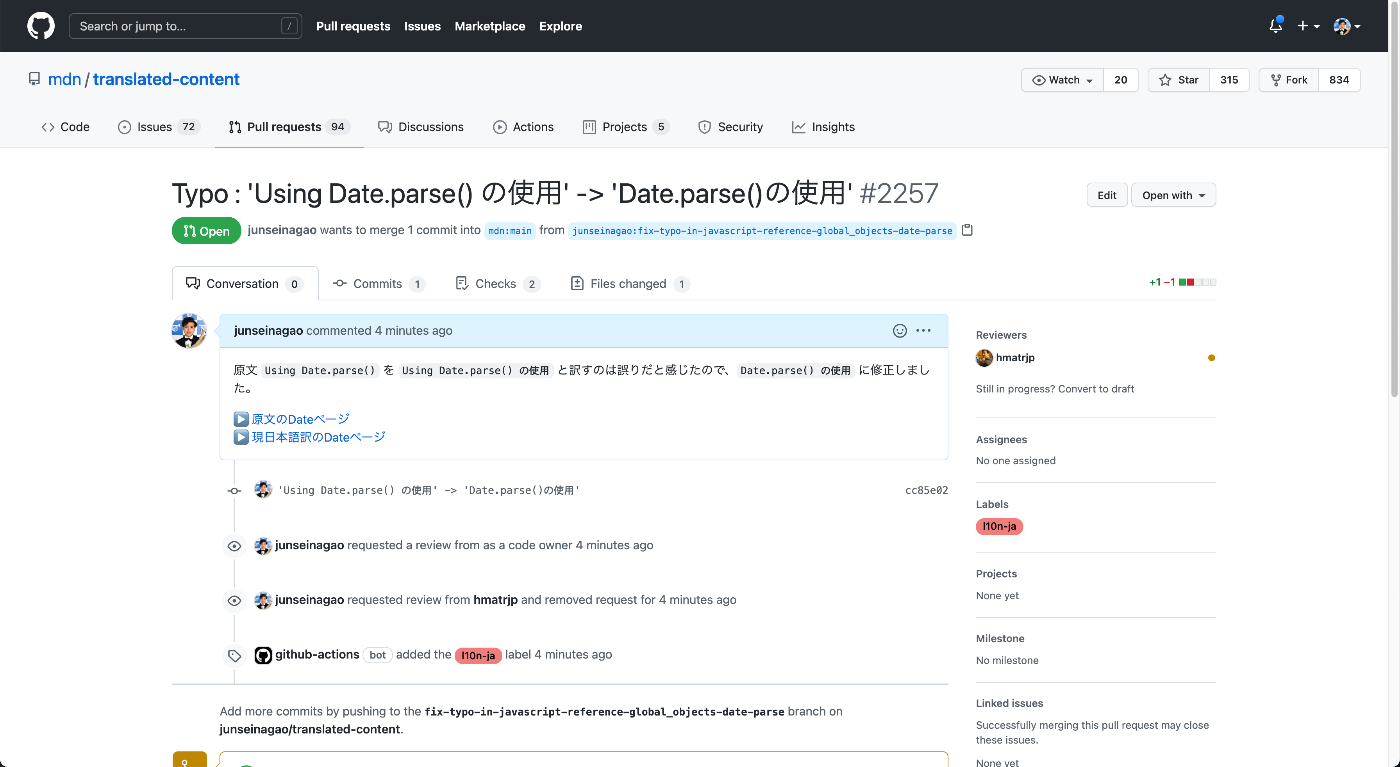Click the l10n-ja label in the timeline
The image size is (1400, 767).
pos(477,656)
